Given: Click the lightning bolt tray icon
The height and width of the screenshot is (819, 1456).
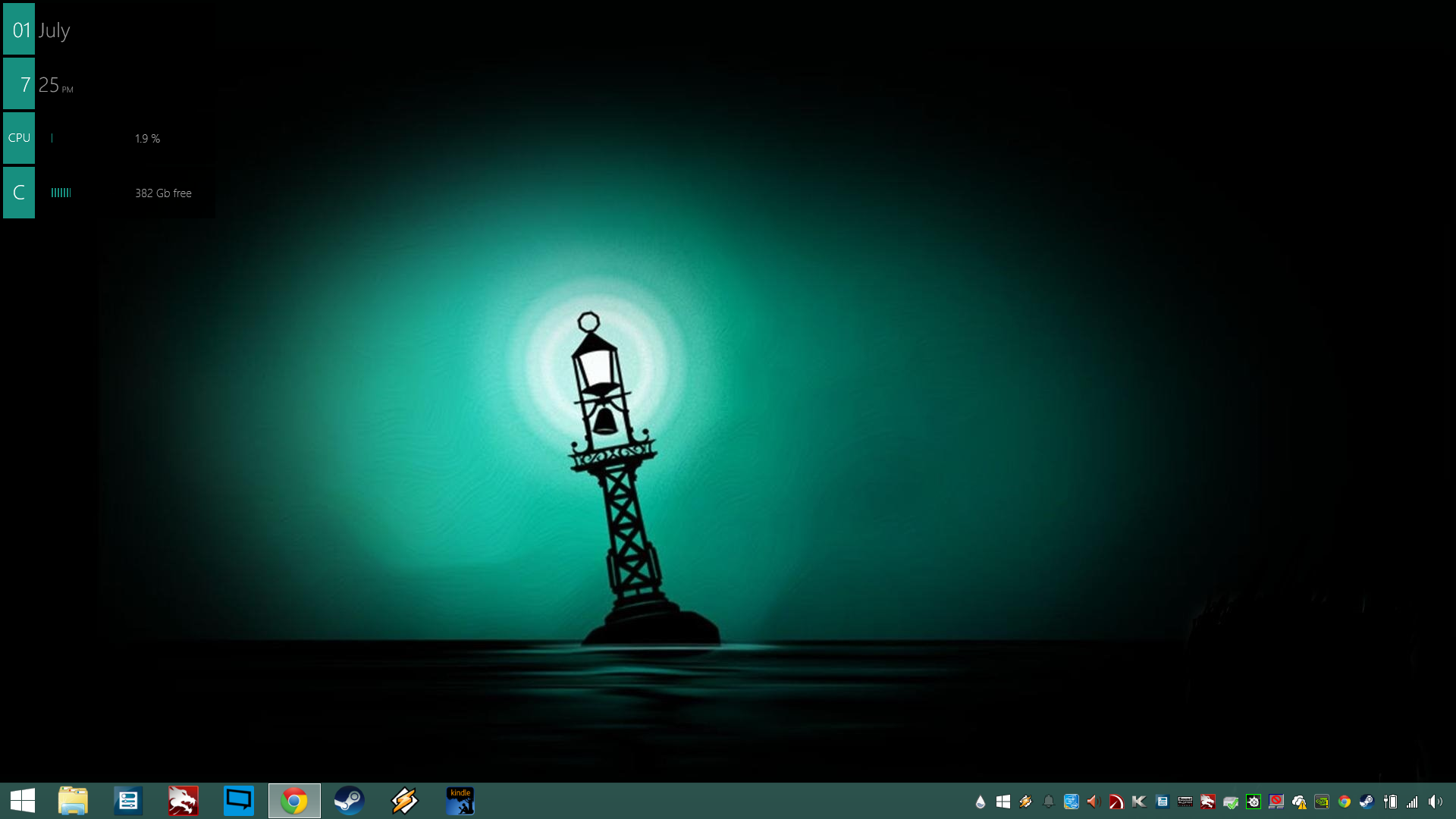Looking at the screenshot, I should tap(1026, 802).
